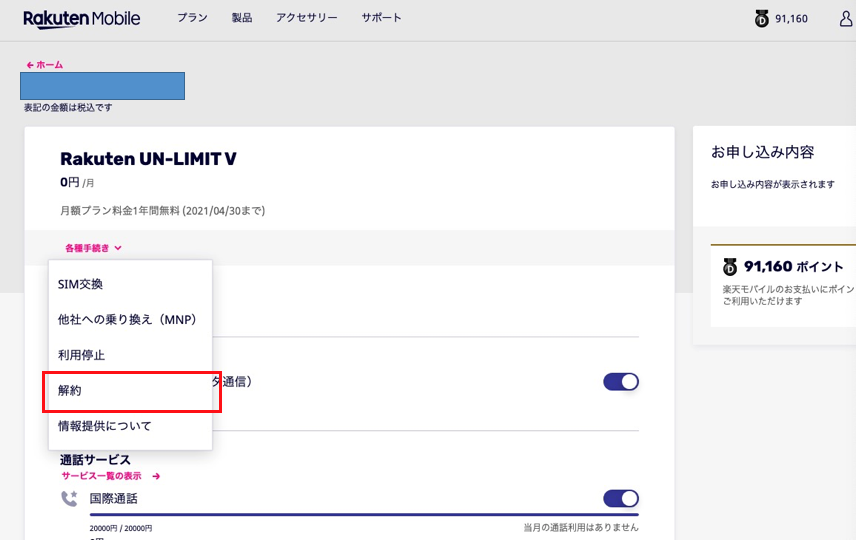Click arrow next to サービス一覧の表示
This screenshot has height=540, width=856.
[x=156, y=476]
